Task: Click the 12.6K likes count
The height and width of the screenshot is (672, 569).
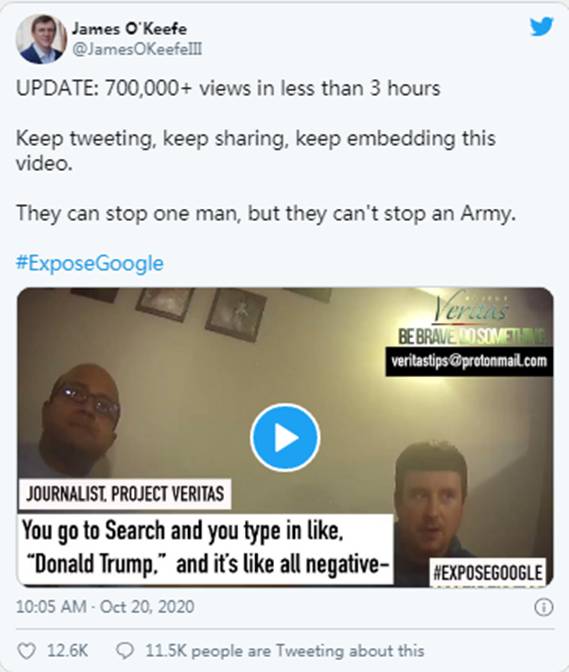Action: tap(67, 651)
